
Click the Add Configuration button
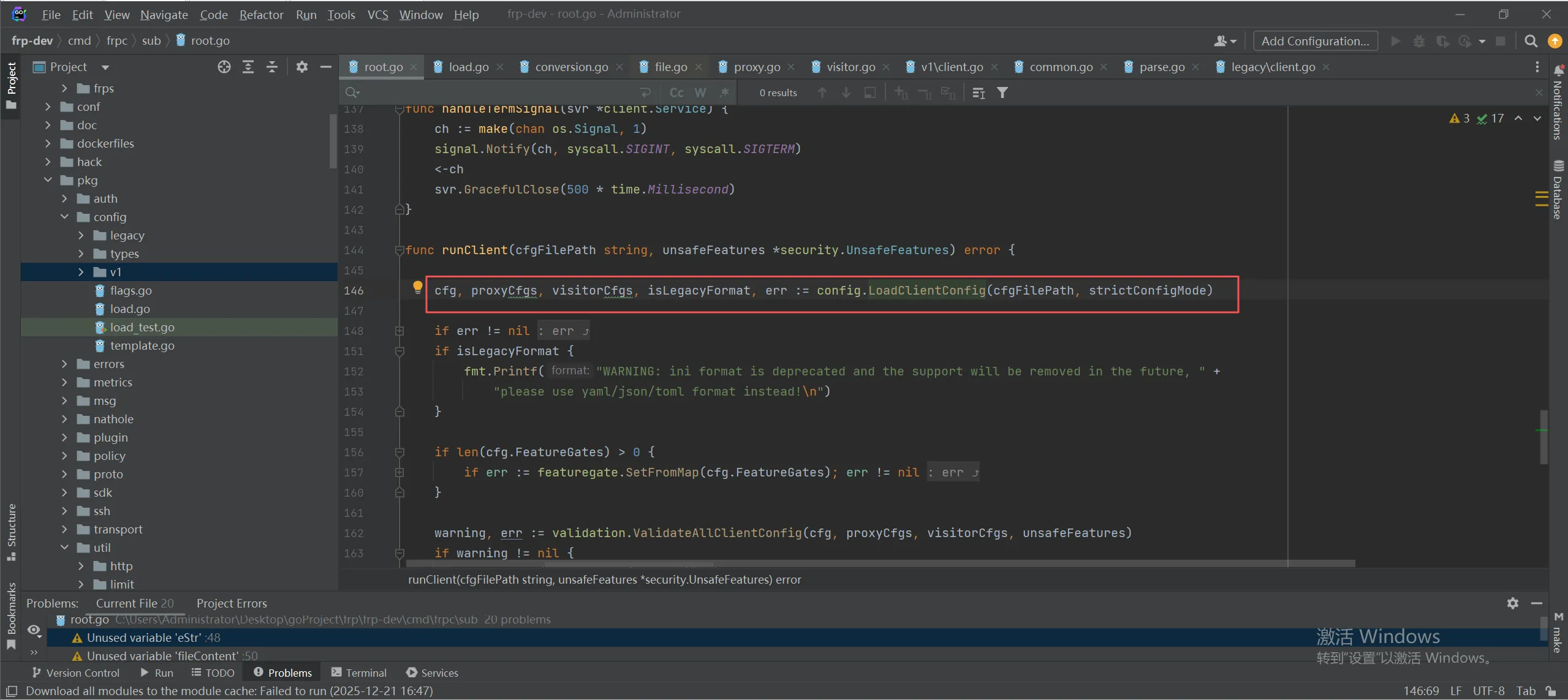pyautogui.click(x=1315, y=41)
